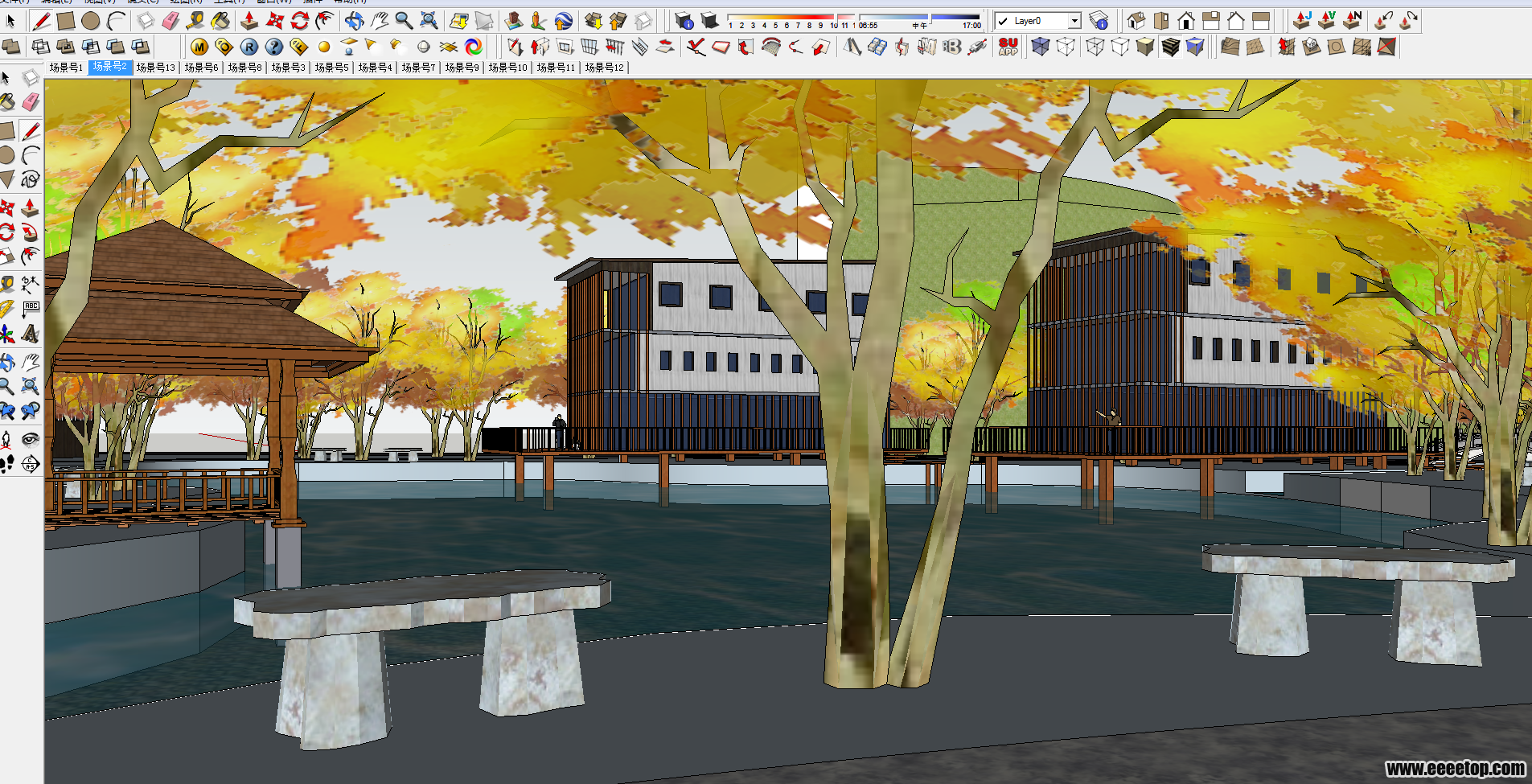Select Sandbox From Scratch tool
Screen dimensions: 1532x784
(x=1255, y=47)
